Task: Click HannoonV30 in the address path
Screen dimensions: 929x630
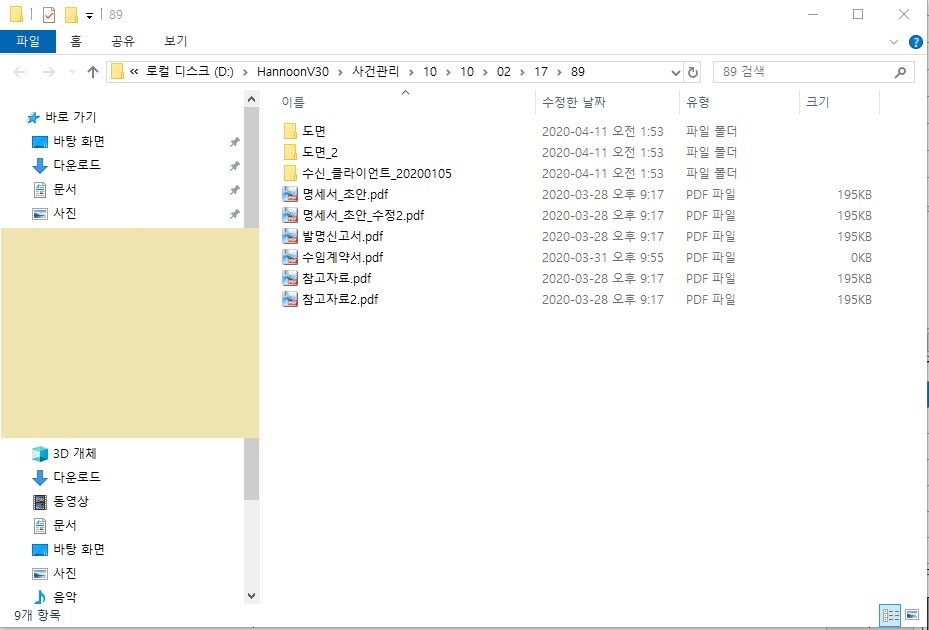Action: (293, 72)
